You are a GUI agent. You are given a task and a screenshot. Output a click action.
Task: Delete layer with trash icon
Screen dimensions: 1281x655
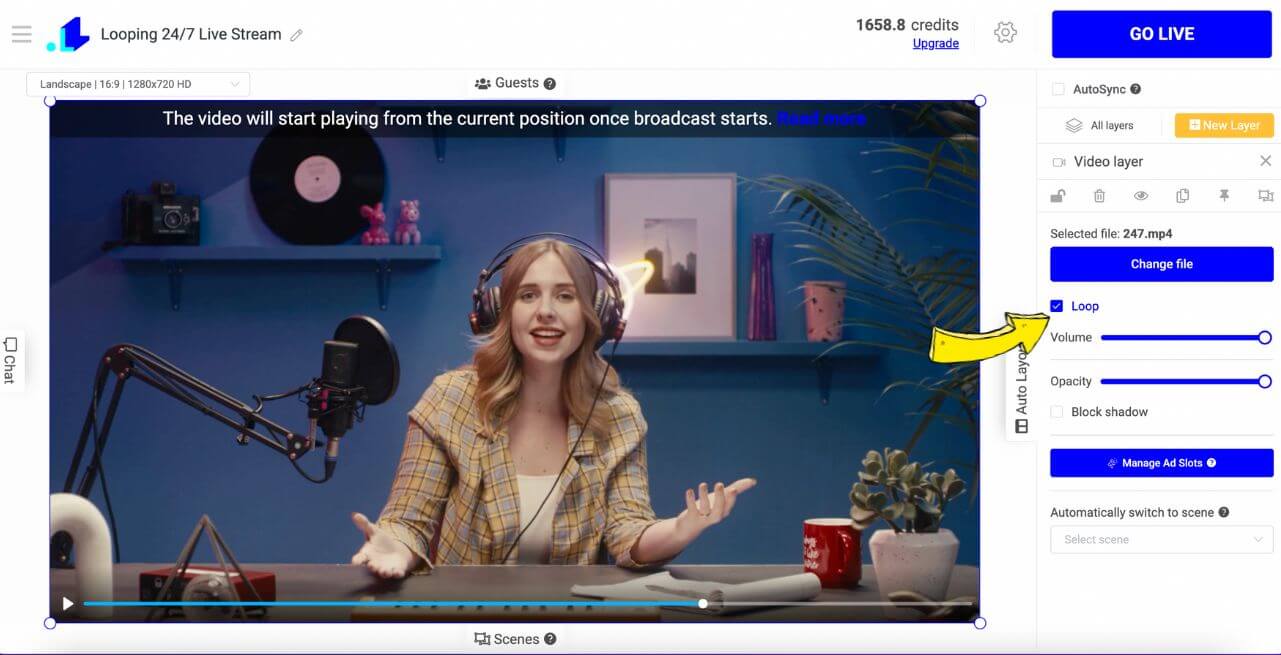[1099, 196]
